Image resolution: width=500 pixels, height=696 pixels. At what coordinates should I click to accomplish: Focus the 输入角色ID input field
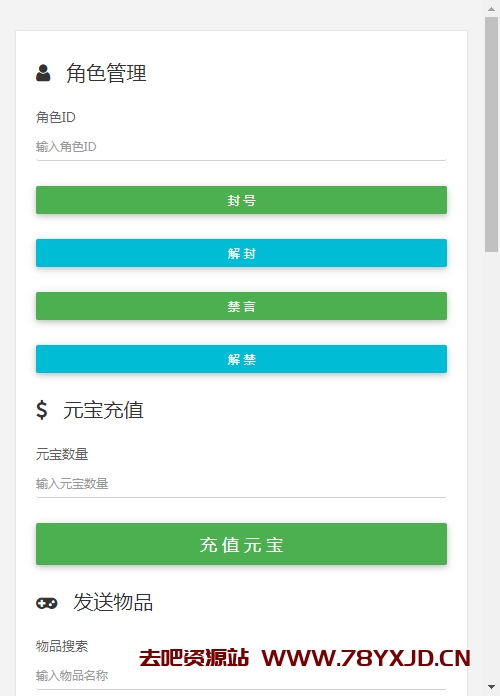(241, 147)
